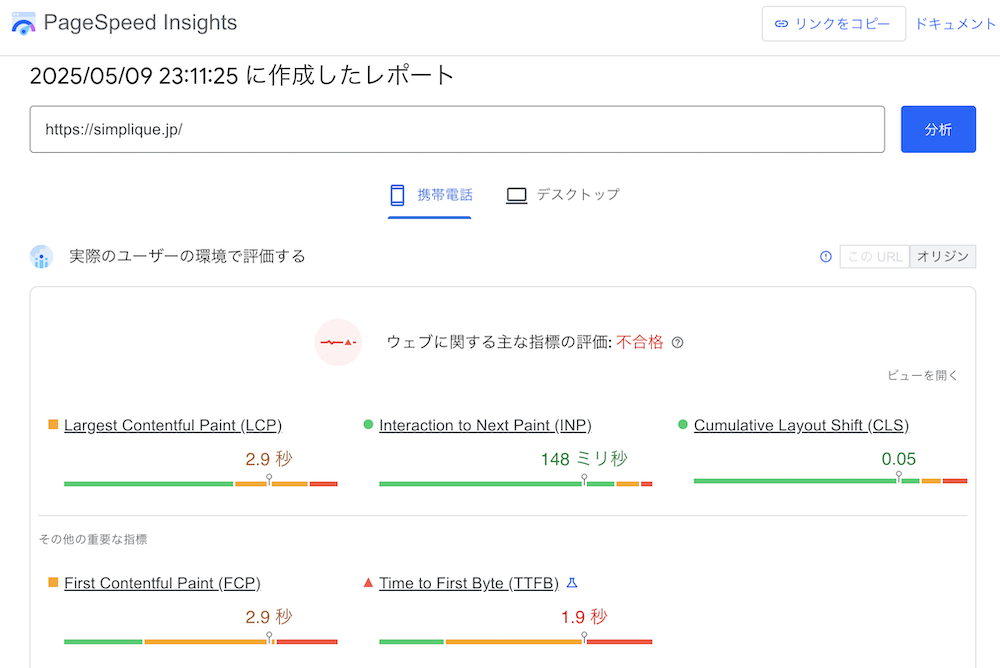Click the mobile phone icon
The height and width of the screenshot is (668, 1000).
pos(397,195)
